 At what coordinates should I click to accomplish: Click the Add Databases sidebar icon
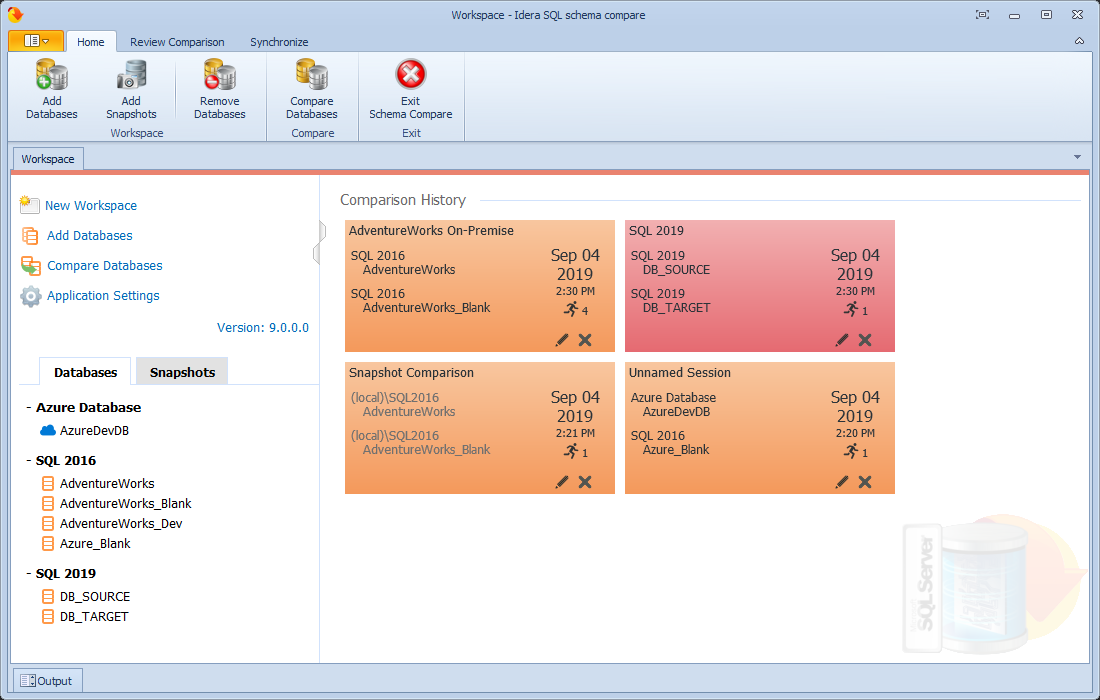pos(30,236)
